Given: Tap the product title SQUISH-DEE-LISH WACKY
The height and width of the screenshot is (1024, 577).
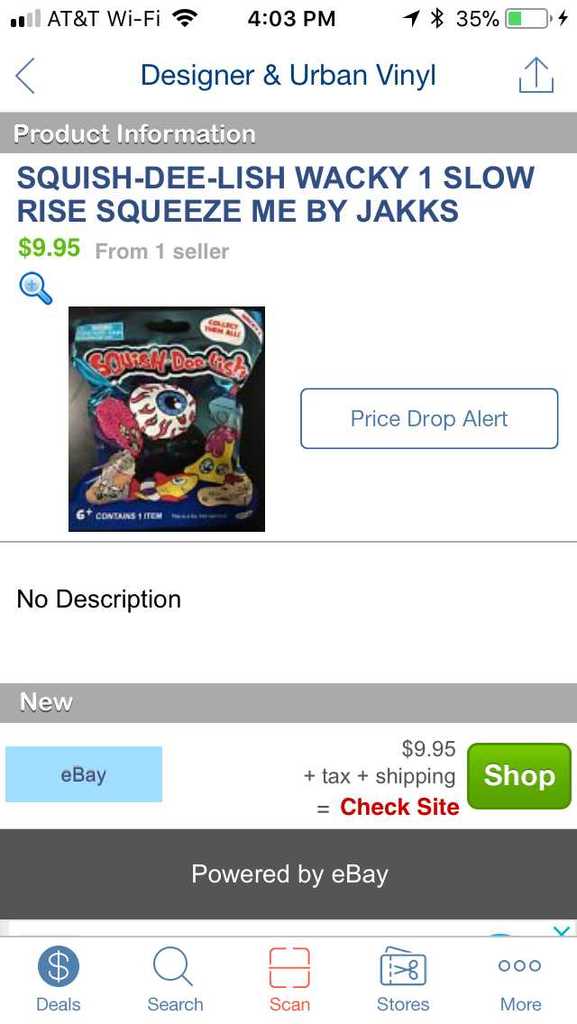Looking at the screenshot, I should (x=275, y=194).
